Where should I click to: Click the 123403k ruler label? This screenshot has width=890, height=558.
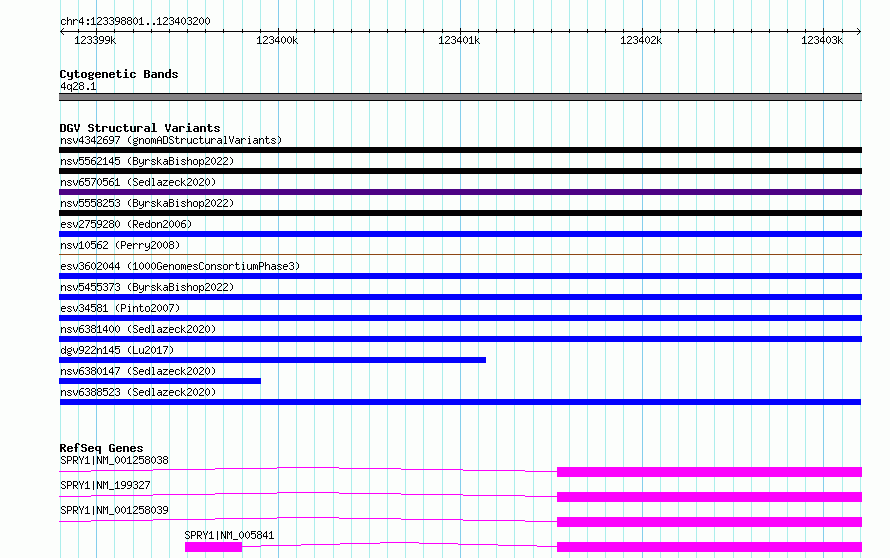822,40
